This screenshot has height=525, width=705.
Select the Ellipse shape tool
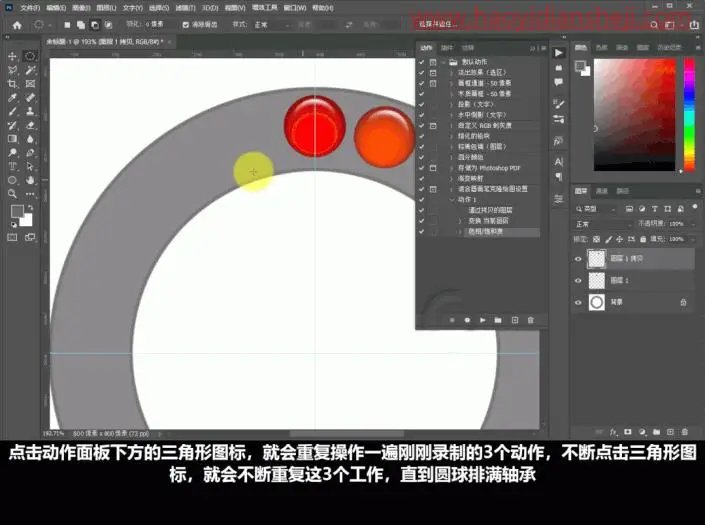(x=12, y=180)
